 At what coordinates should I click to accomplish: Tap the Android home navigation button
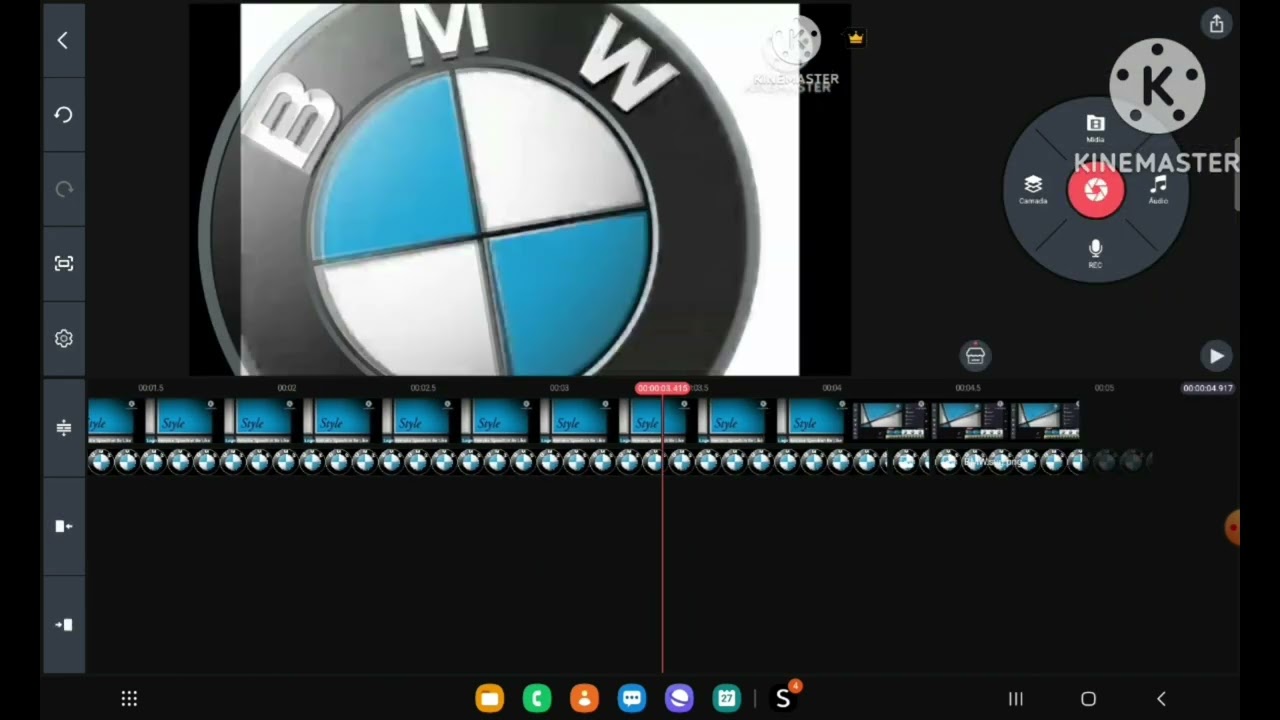(1088, 699)
